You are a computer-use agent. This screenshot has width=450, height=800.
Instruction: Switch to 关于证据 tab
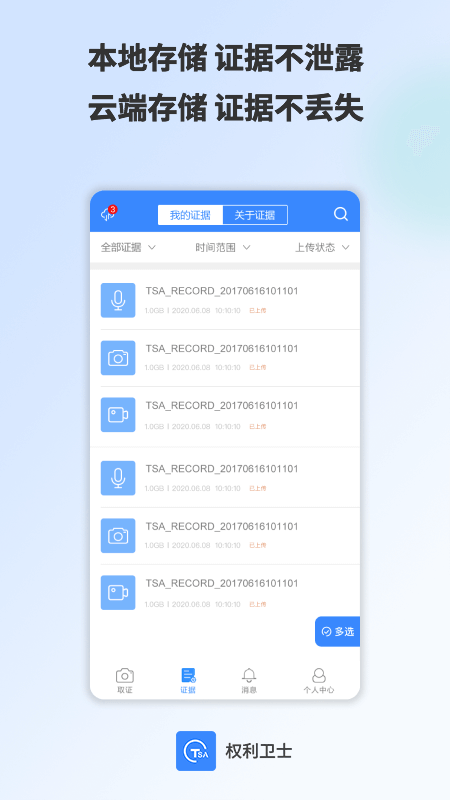tap(255, 215)
